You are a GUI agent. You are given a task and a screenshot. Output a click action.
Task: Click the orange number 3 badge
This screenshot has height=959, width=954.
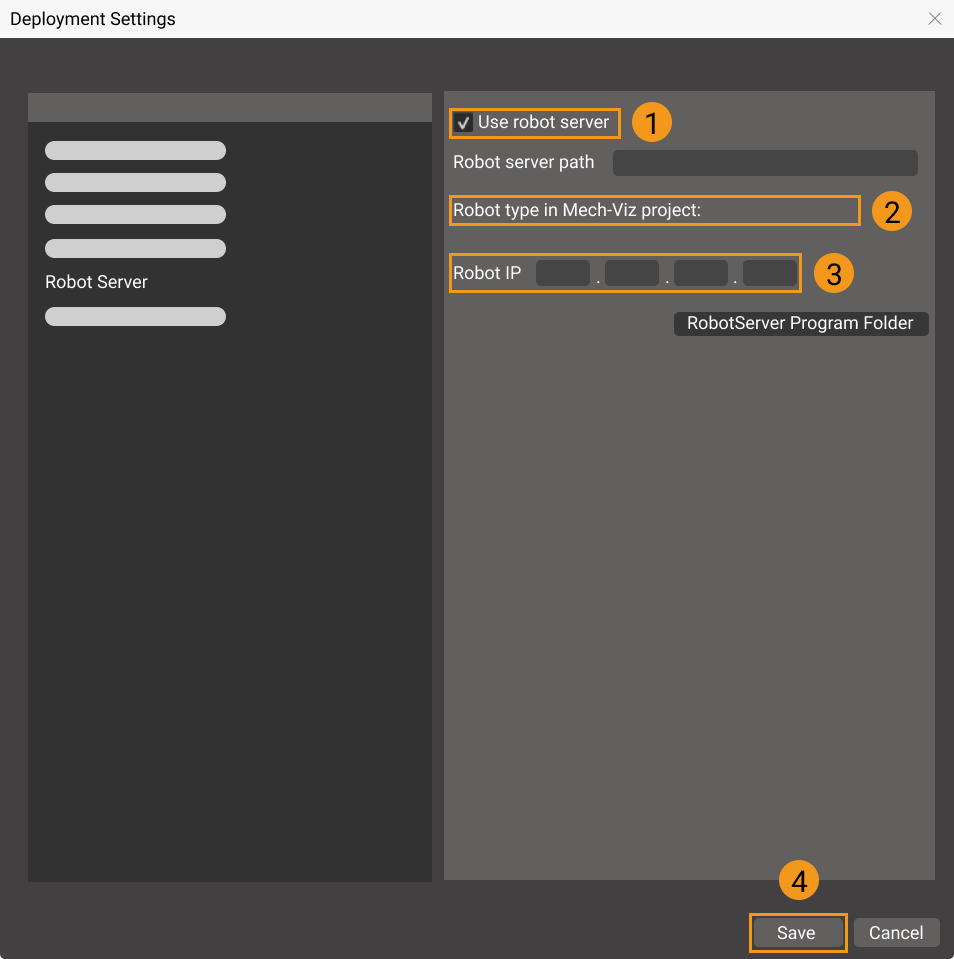[834, 273]
